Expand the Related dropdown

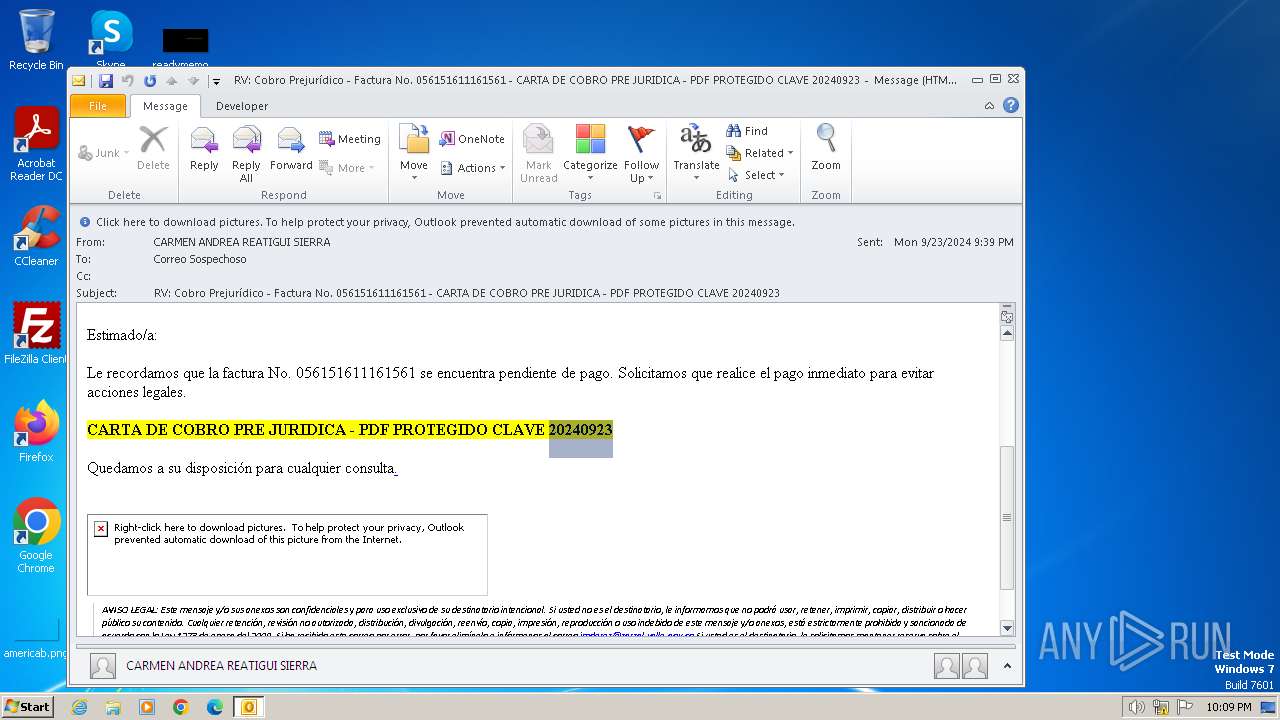tap(759, 153)
